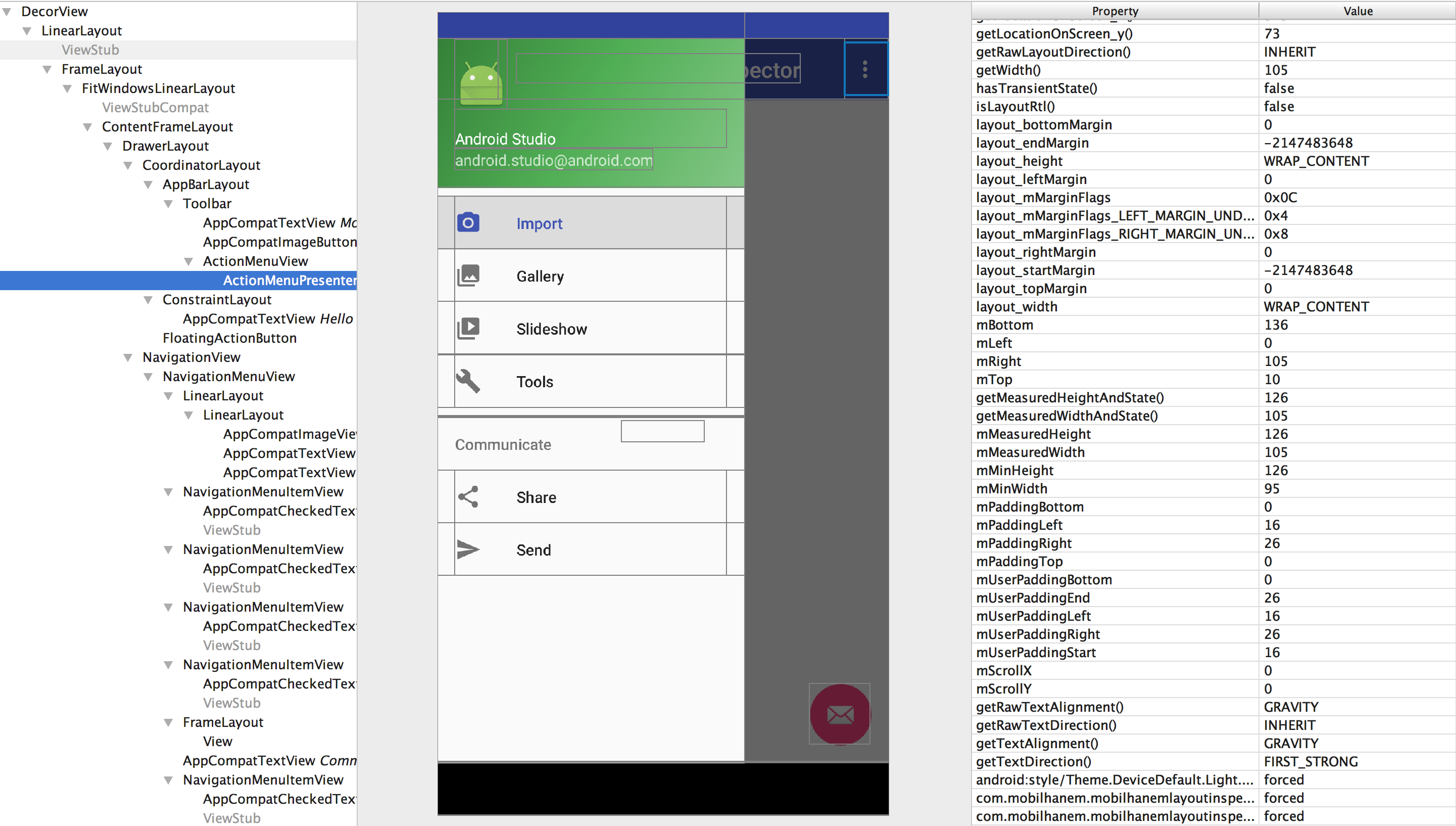
Task: Click the three-dot overflow menu icon
Action: (865, 69)
